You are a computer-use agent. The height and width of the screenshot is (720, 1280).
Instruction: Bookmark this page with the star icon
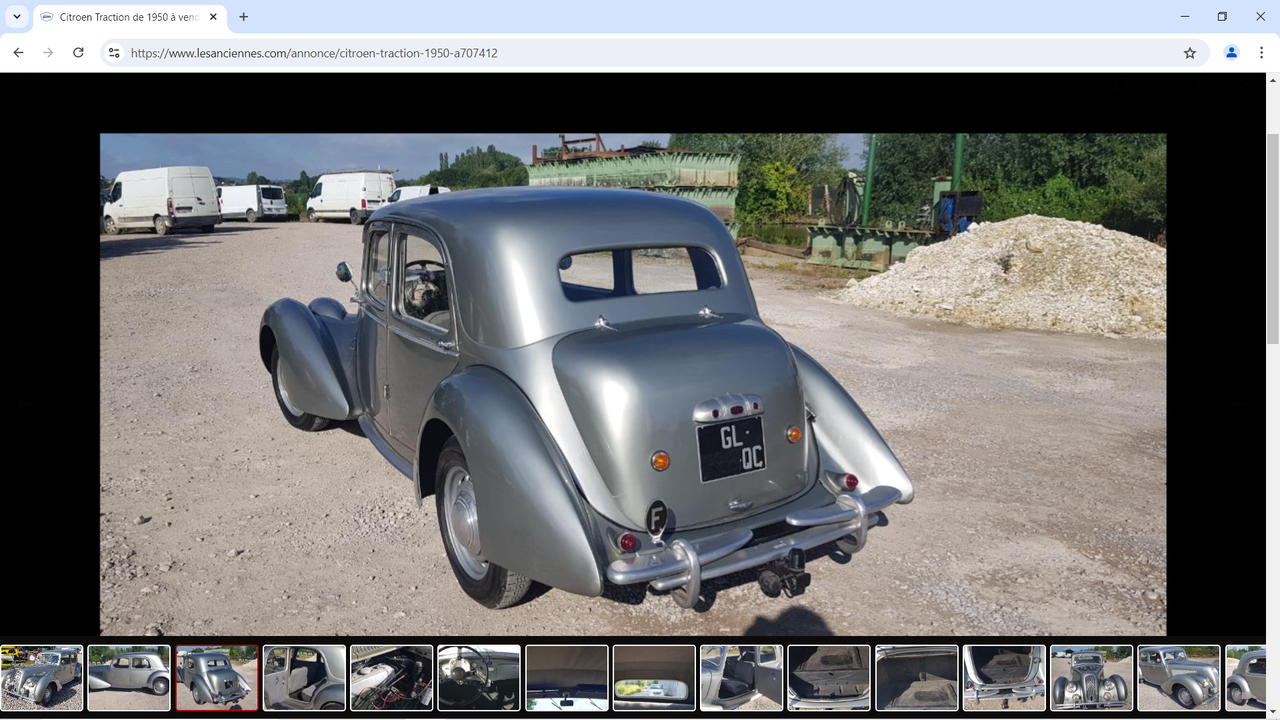pyautogui.click(x=1190, y=53)
